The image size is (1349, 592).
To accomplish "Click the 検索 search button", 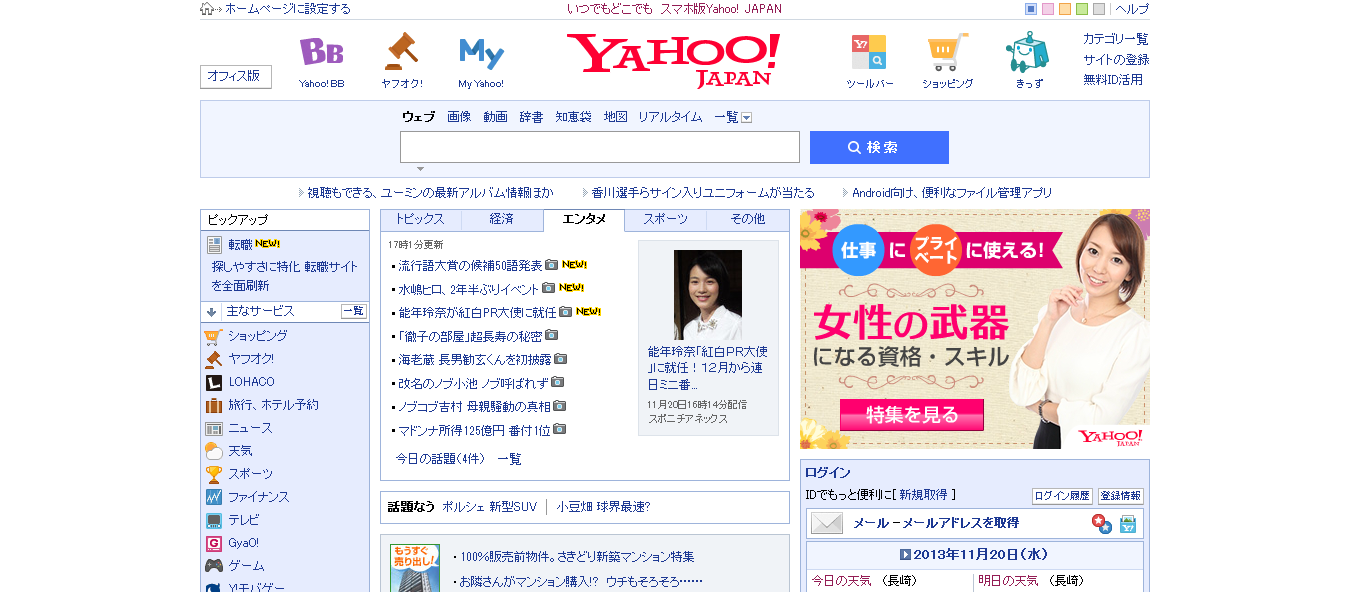I will tap(879, 147).
